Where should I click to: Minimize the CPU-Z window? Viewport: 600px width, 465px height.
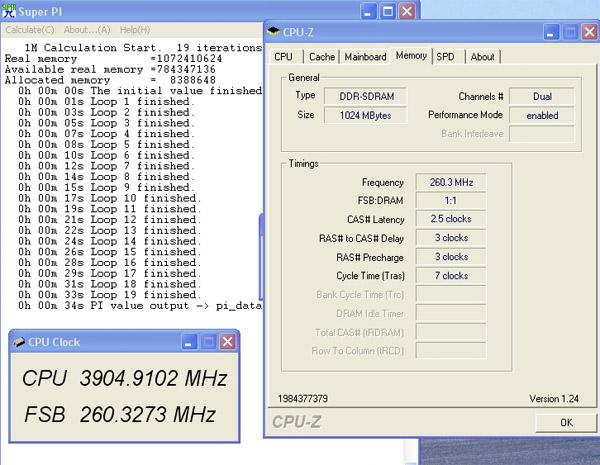[x=551, y=32]
